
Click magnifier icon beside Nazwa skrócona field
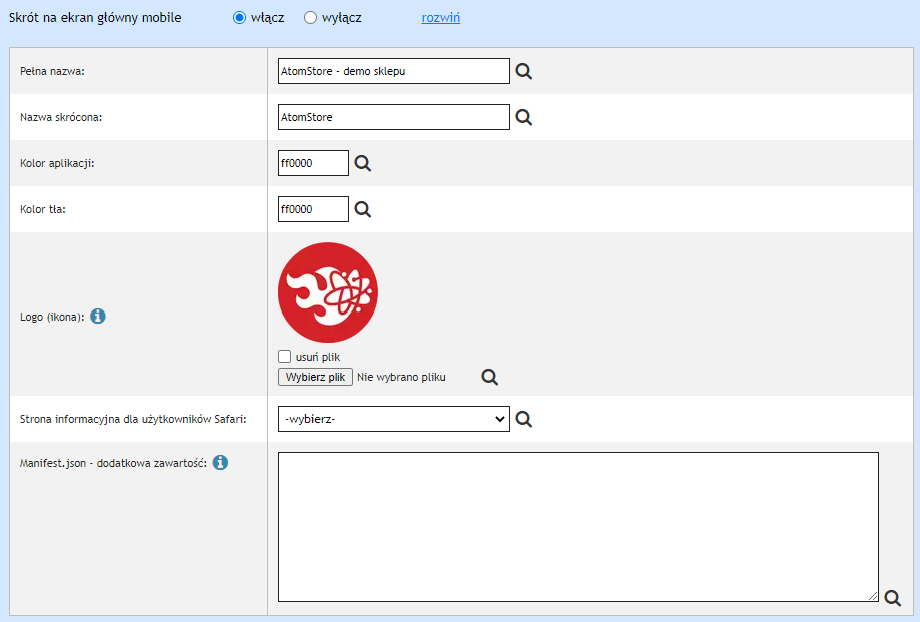[x=523, y=117]
